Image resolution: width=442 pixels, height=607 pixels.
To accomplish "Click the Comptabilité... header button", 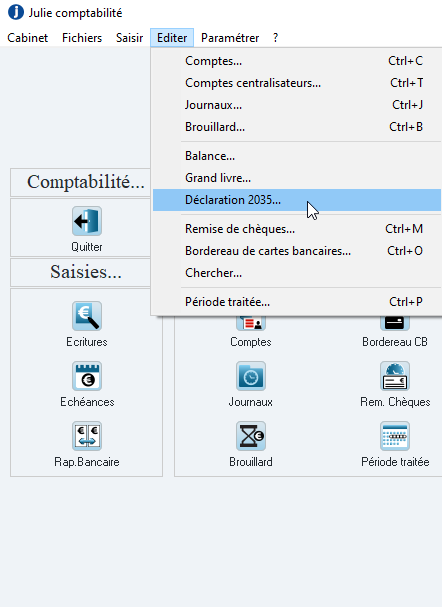I will tap(81, 182).
